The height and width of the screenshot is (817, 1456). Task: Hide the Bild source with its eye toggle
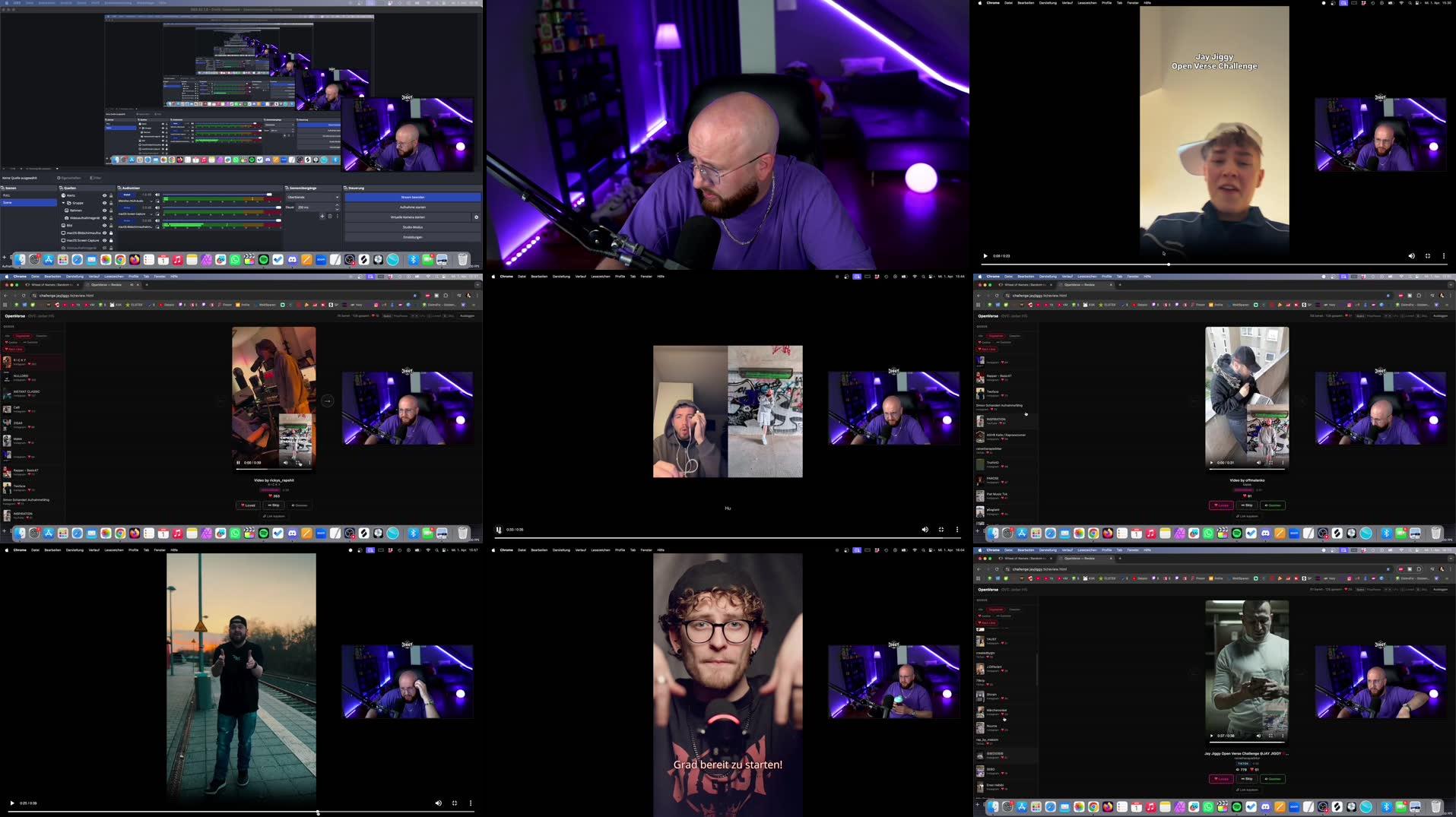[x=104, y=225]
